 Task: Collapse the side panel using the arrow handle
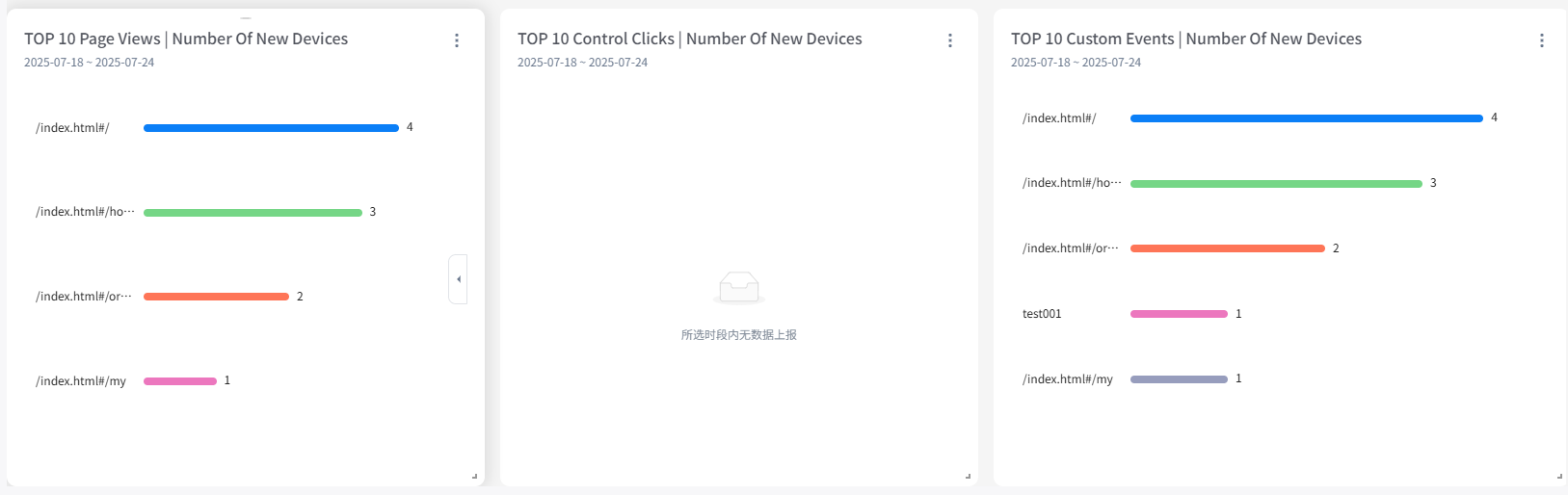(x=459, y=279)
